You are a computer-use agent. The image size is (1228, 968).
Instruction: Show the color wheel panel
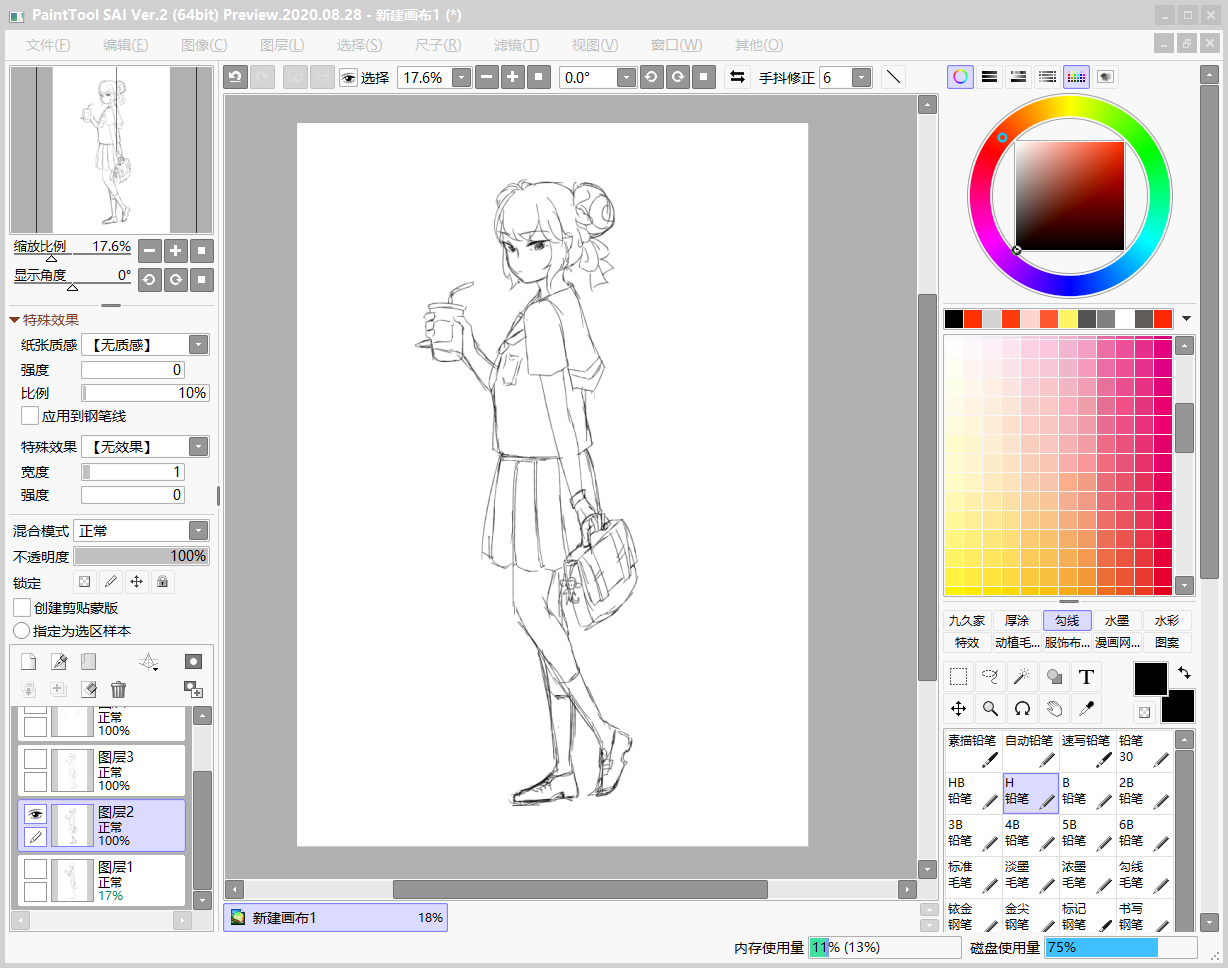coord(960,76)
